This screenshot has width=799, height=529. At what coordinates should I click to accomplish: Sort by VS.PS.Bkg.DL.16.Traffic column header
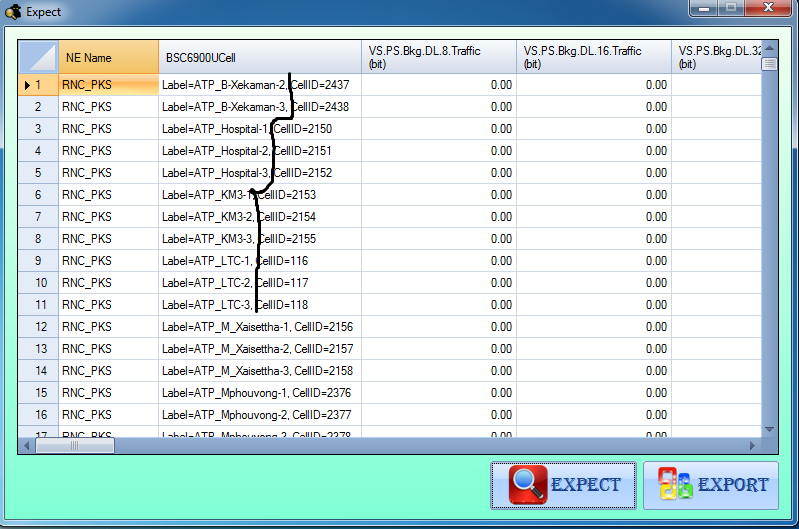click(594, 57)
